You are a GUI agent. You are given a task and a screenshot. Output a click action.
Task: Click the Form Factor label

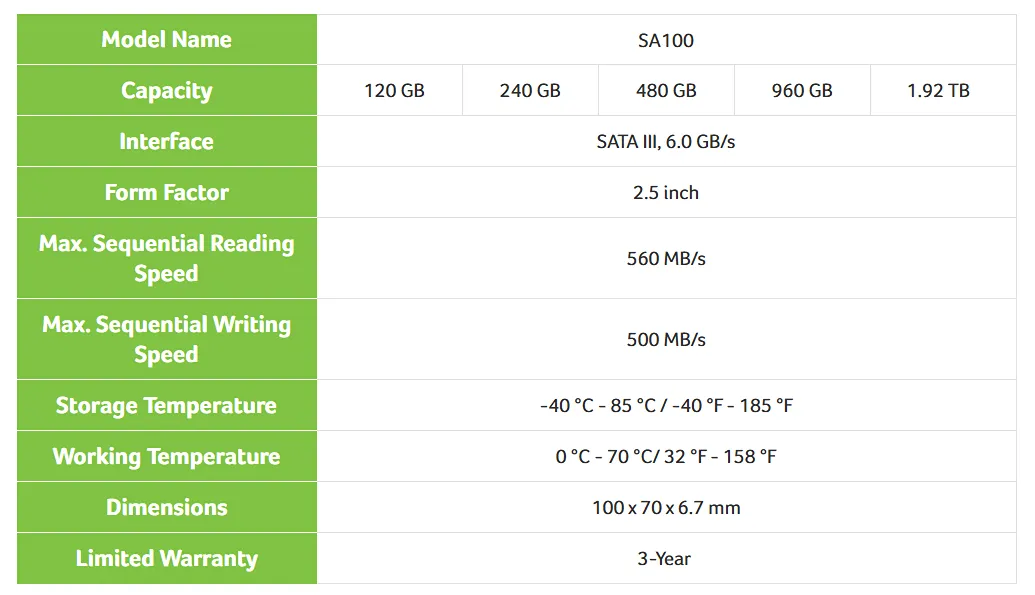coord(167,192)
